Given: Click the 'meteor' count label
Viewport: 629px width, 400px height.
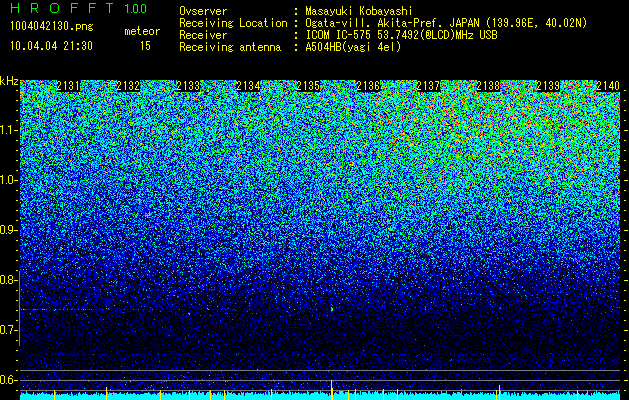Looking at the screenshot, I should pos(142,31).
